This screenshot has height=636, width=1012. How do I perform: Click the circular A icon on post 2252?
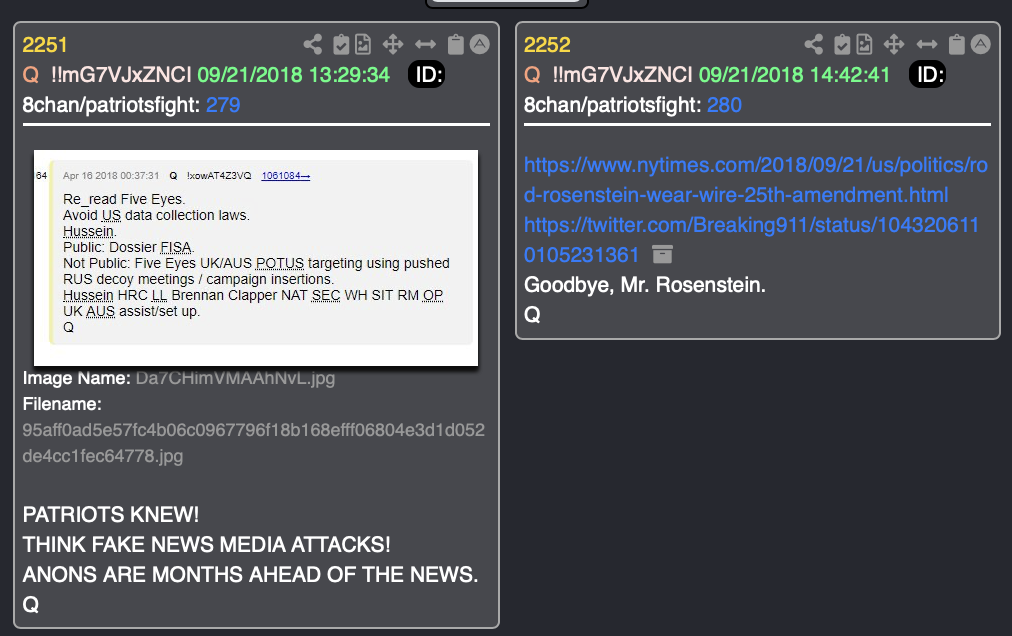point(980,45)
